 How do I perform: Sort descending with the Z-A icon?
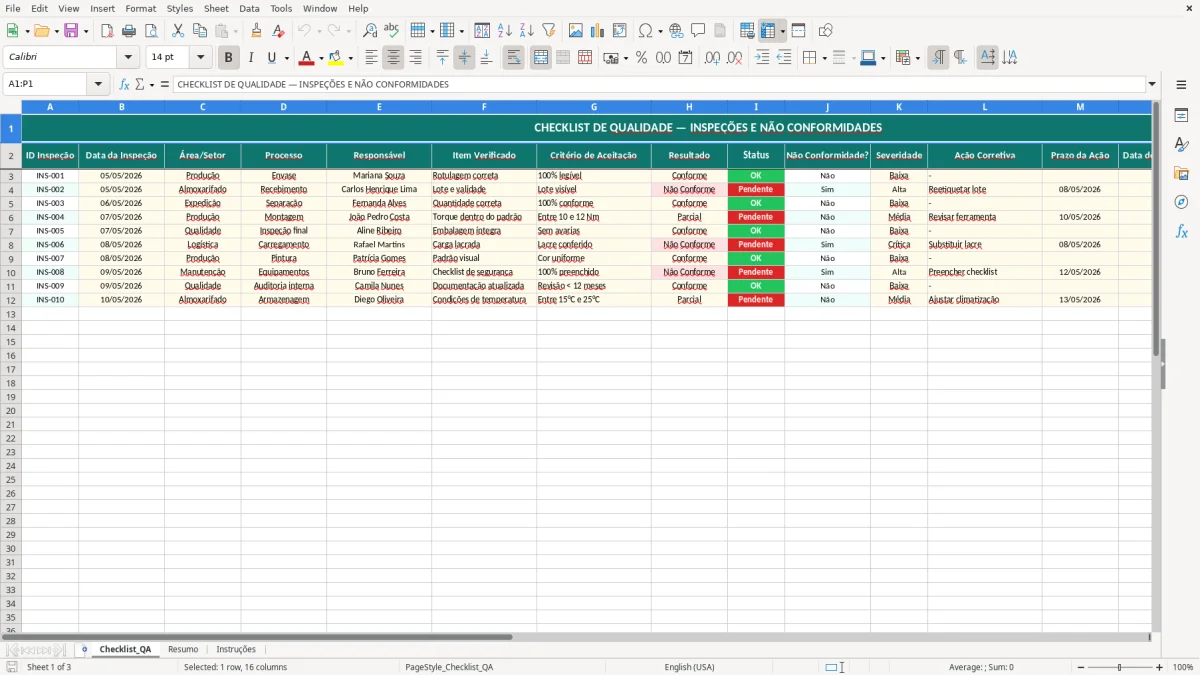tap(526, 31)
